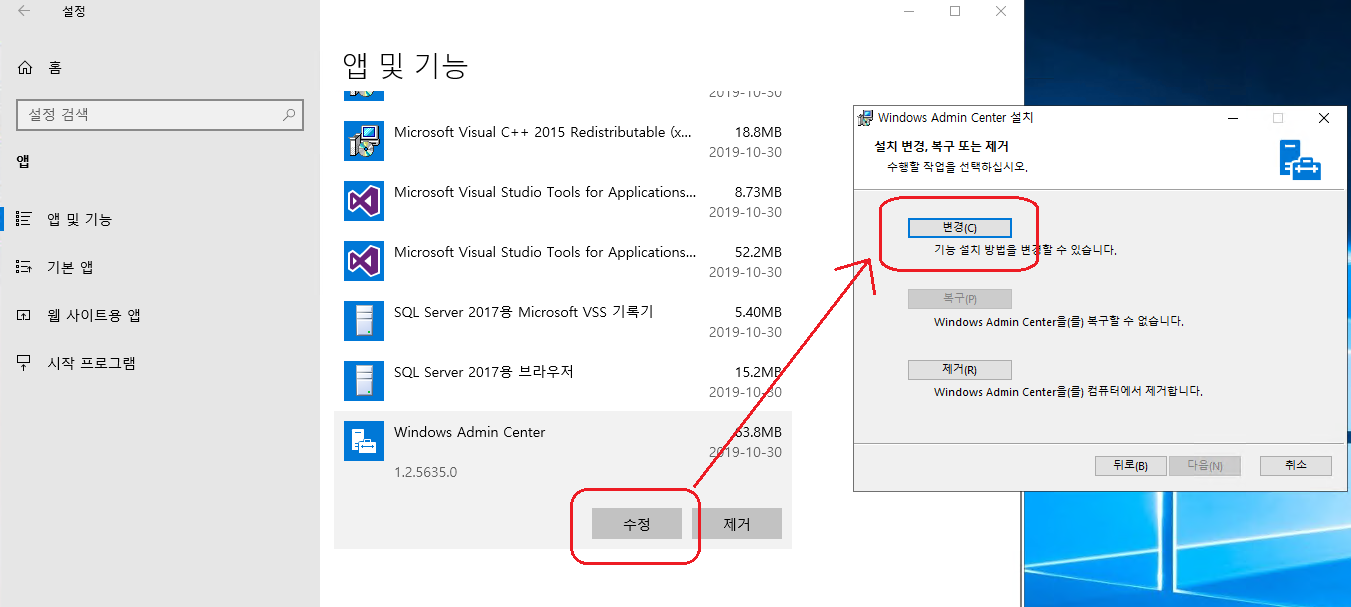
Task: Minimize the Settings window
Action: coord(909,11)
